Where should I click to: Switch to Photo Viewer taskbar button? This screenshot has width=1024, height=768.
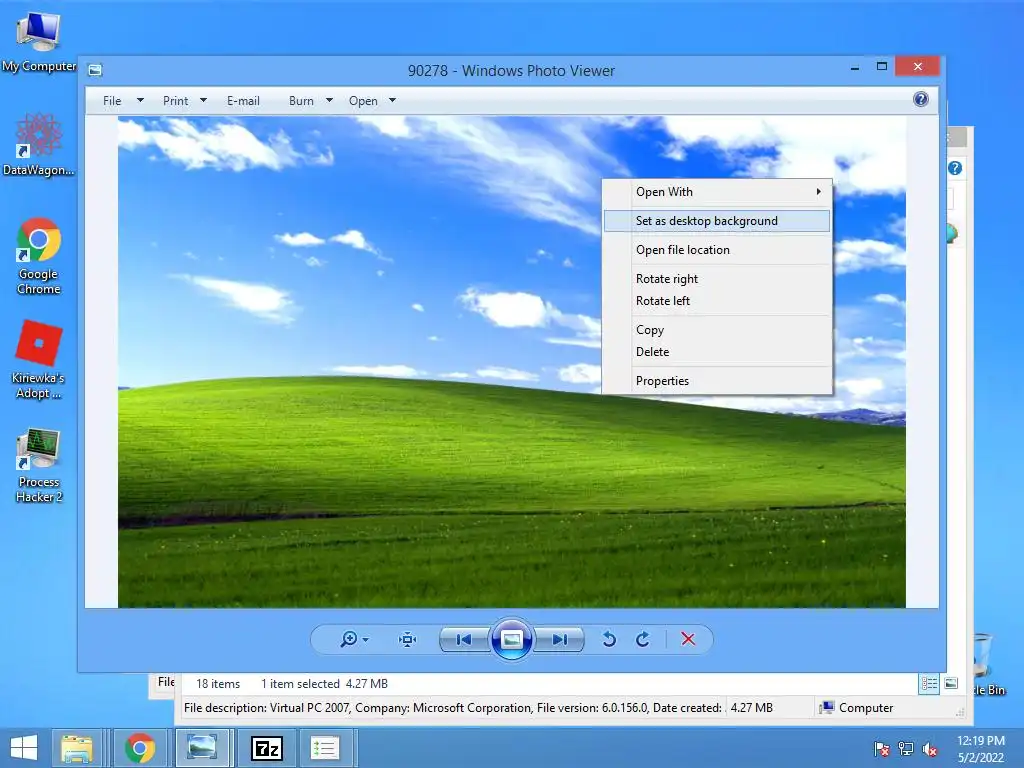(x=202, y=748)
